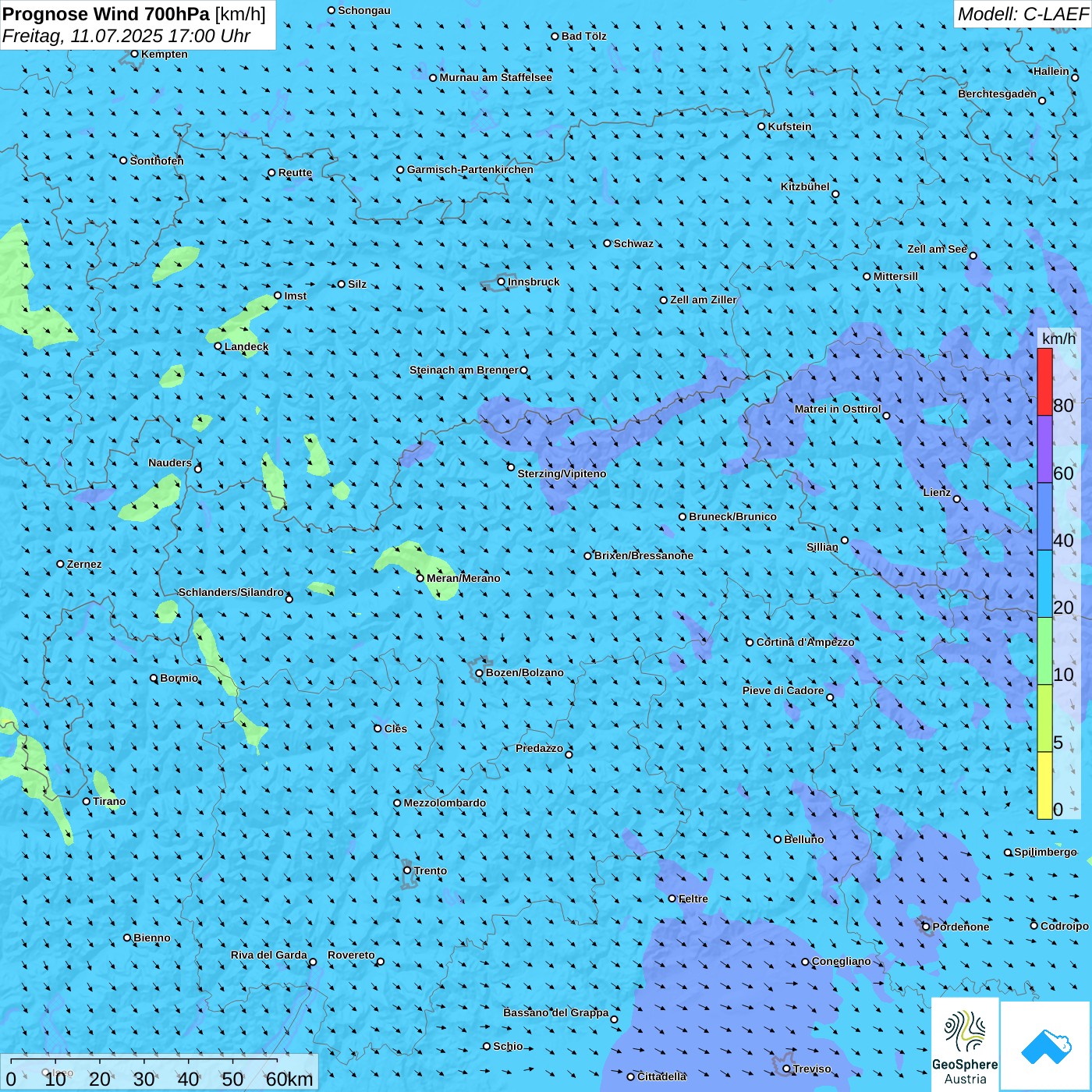Click the Zell am See marker
1092x1092 pixels.
[x=973, y=256]
